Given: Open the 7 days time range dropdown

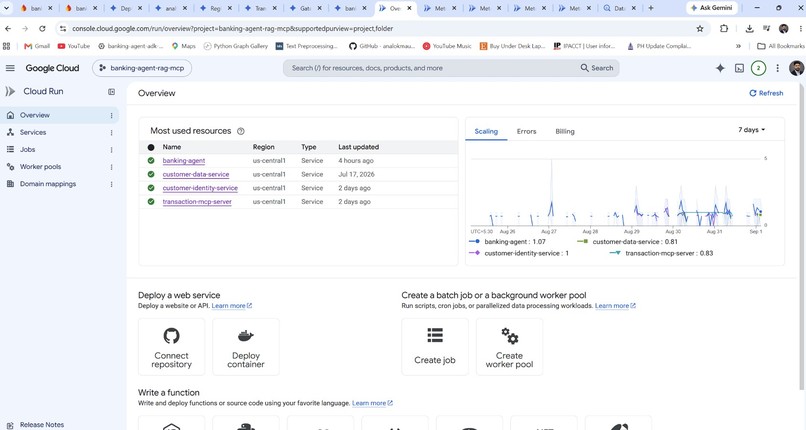Looking at the screenshot, I should 752,129.
